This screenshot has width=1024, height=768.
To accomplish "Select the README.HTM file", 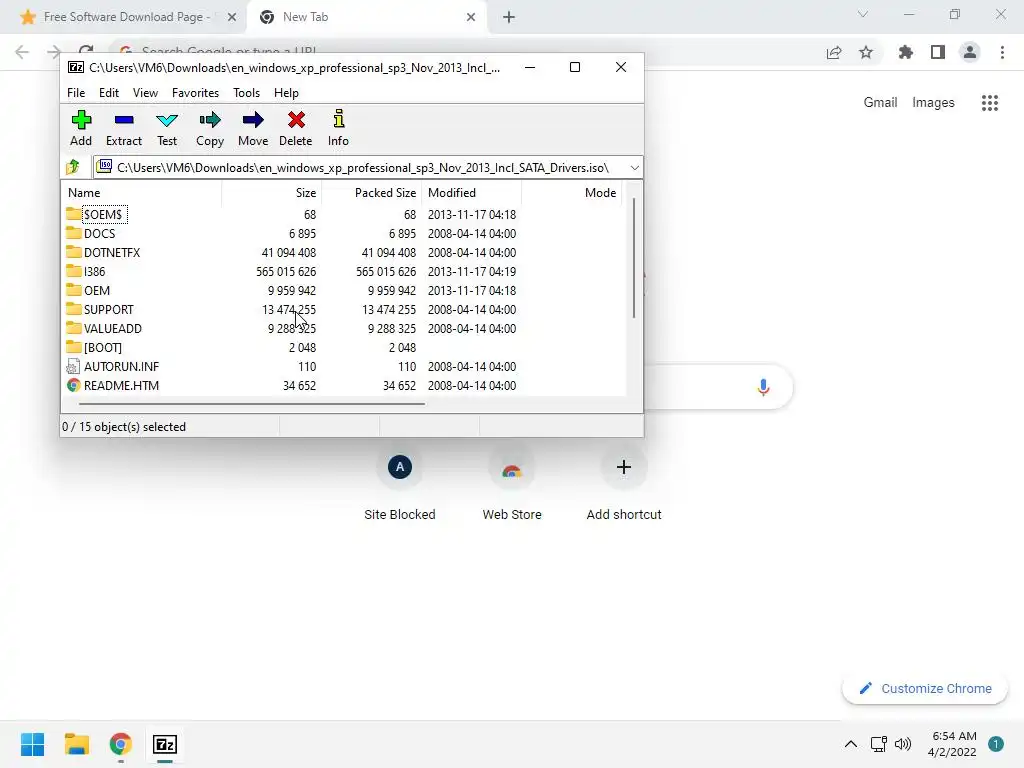I will pyautogui.click(x=113, y=385).
